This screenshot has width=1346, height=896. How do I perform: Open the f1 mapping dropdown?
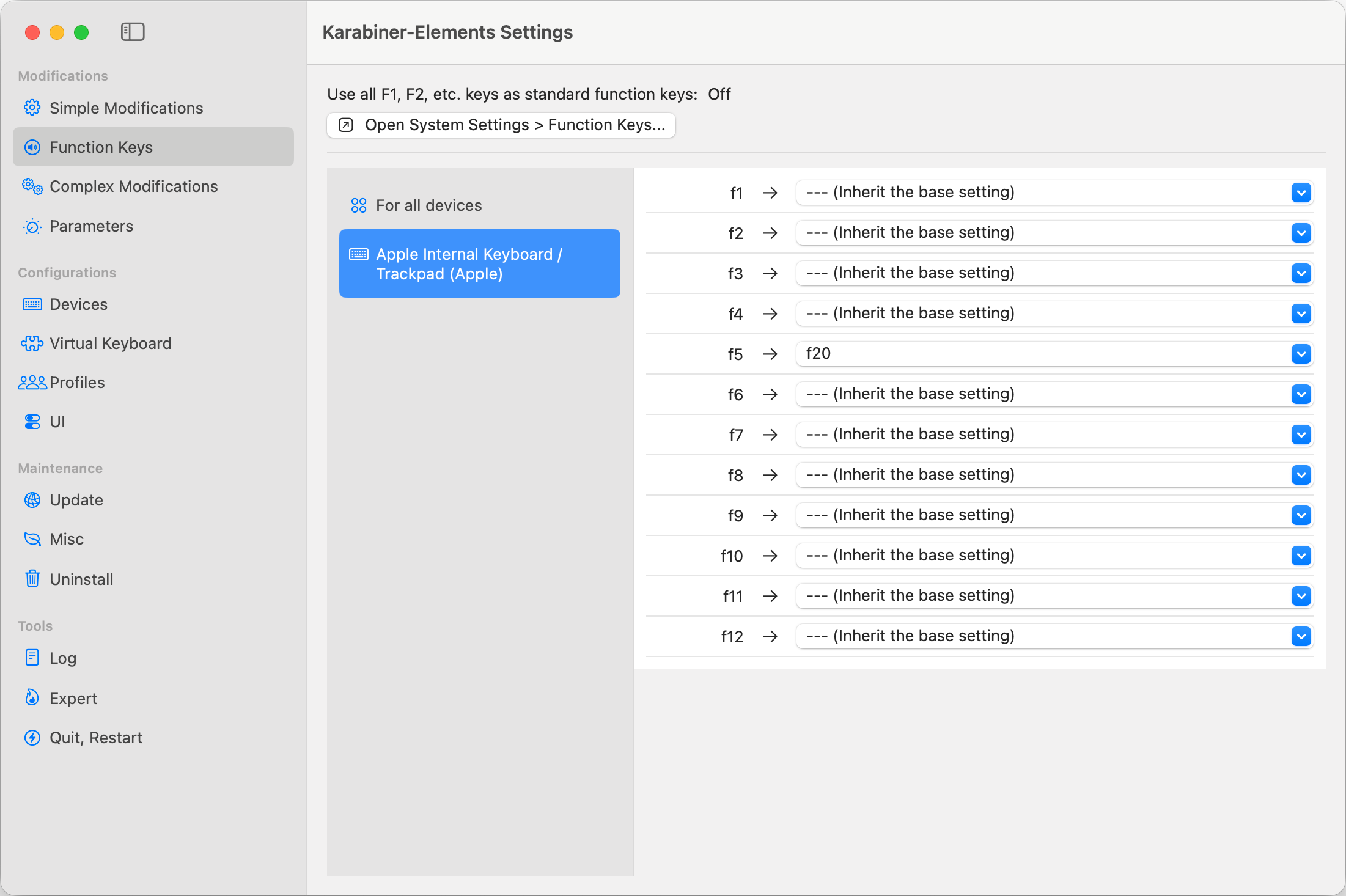[x=1055, y=193]
